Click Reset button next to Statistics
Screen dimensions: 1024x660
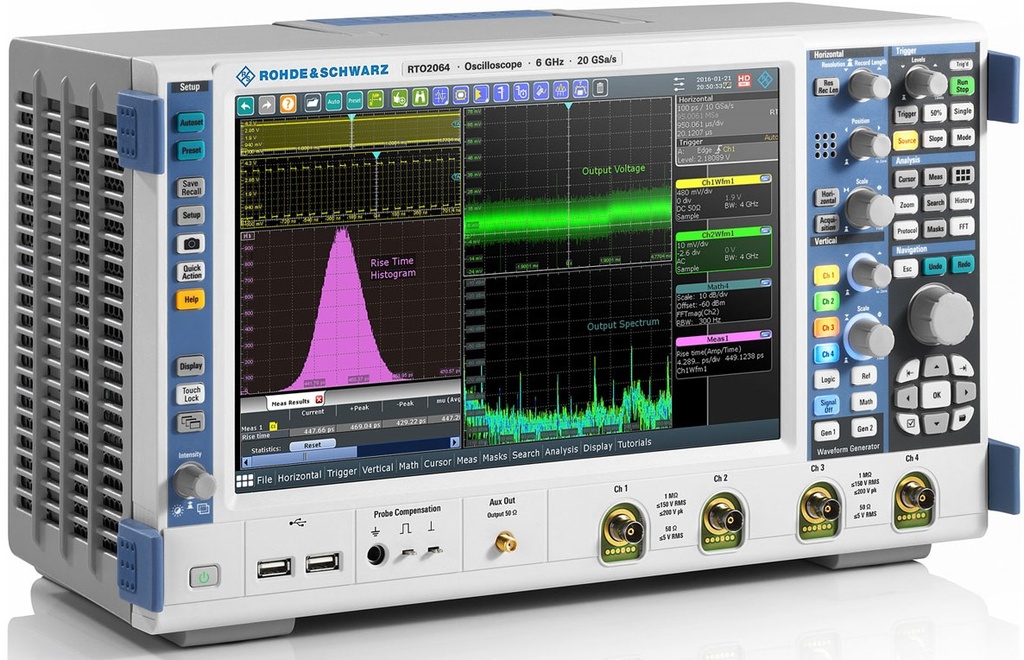click(x=312, y=445)
